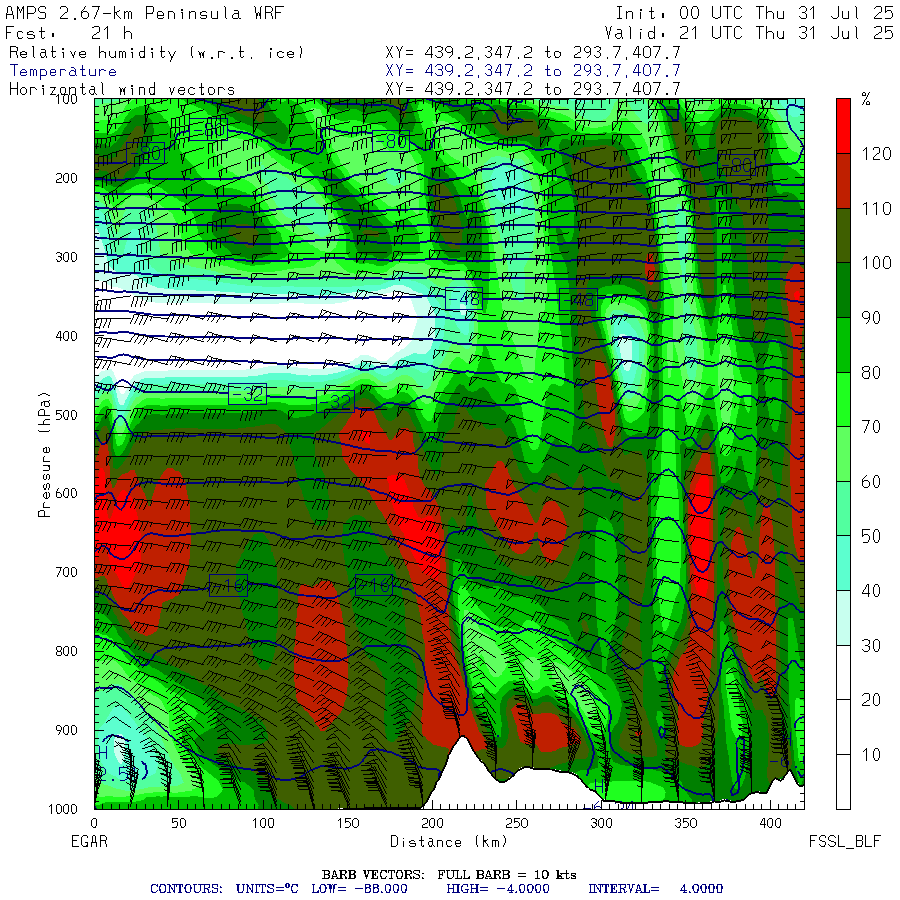900x900 pixels.
Task: Click the '800' pressure axis tick label
Action: 66,651
